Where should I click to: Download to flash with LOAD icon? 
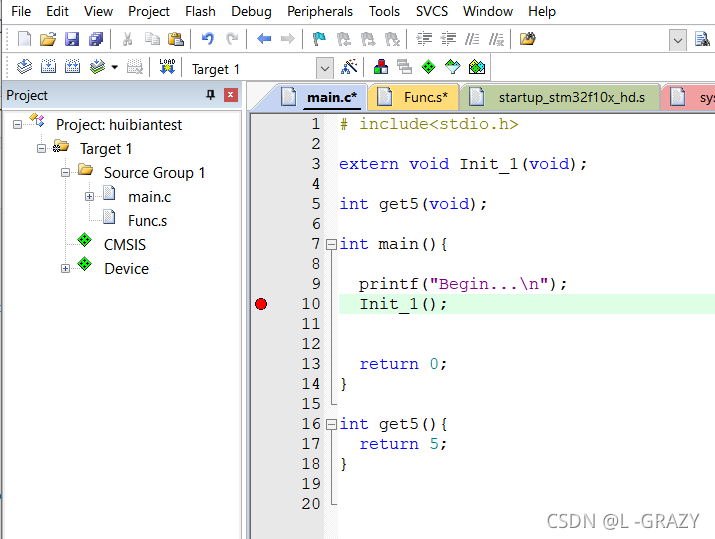click(x=167, y=67)
